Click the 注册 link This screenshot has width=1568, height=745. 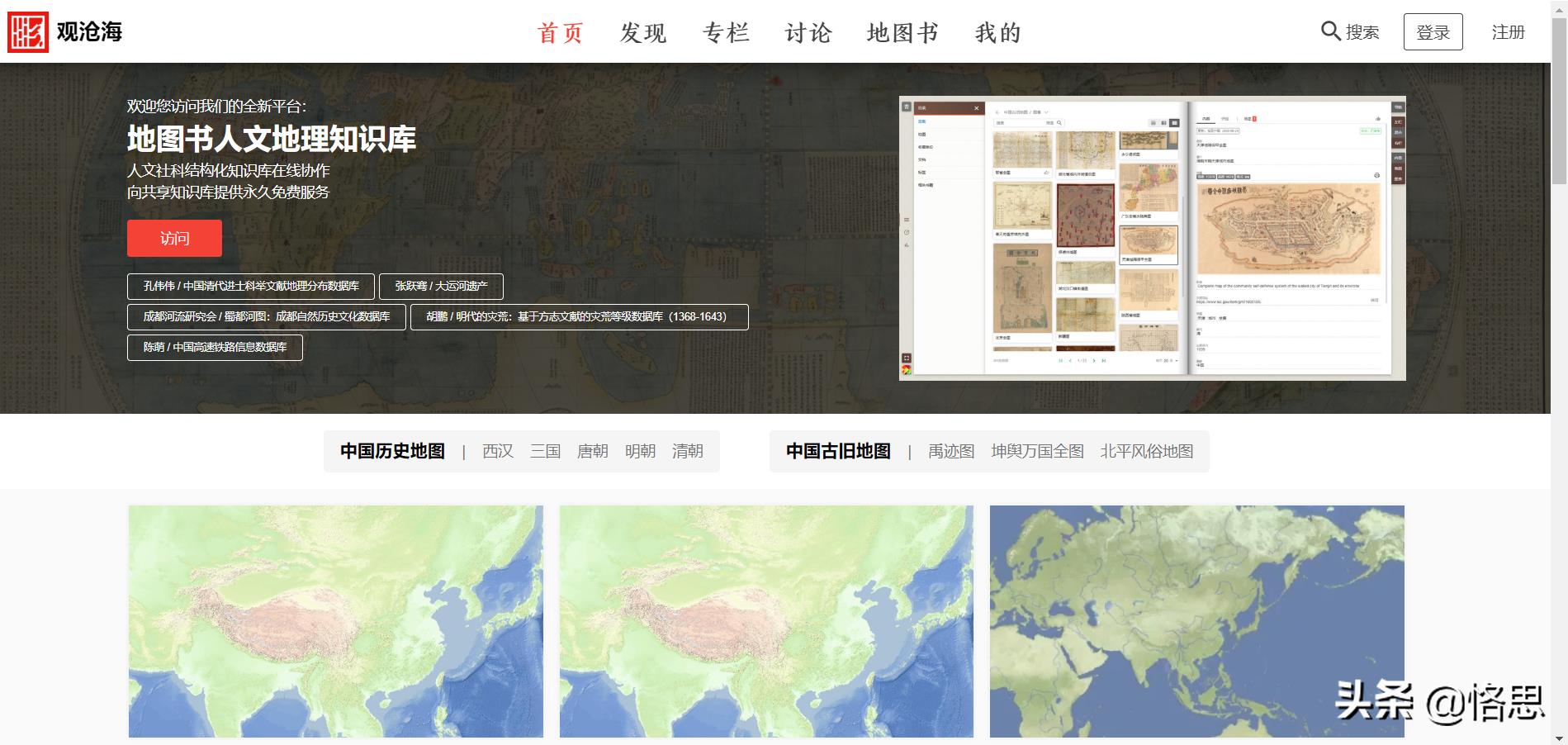pos(1508,32)
